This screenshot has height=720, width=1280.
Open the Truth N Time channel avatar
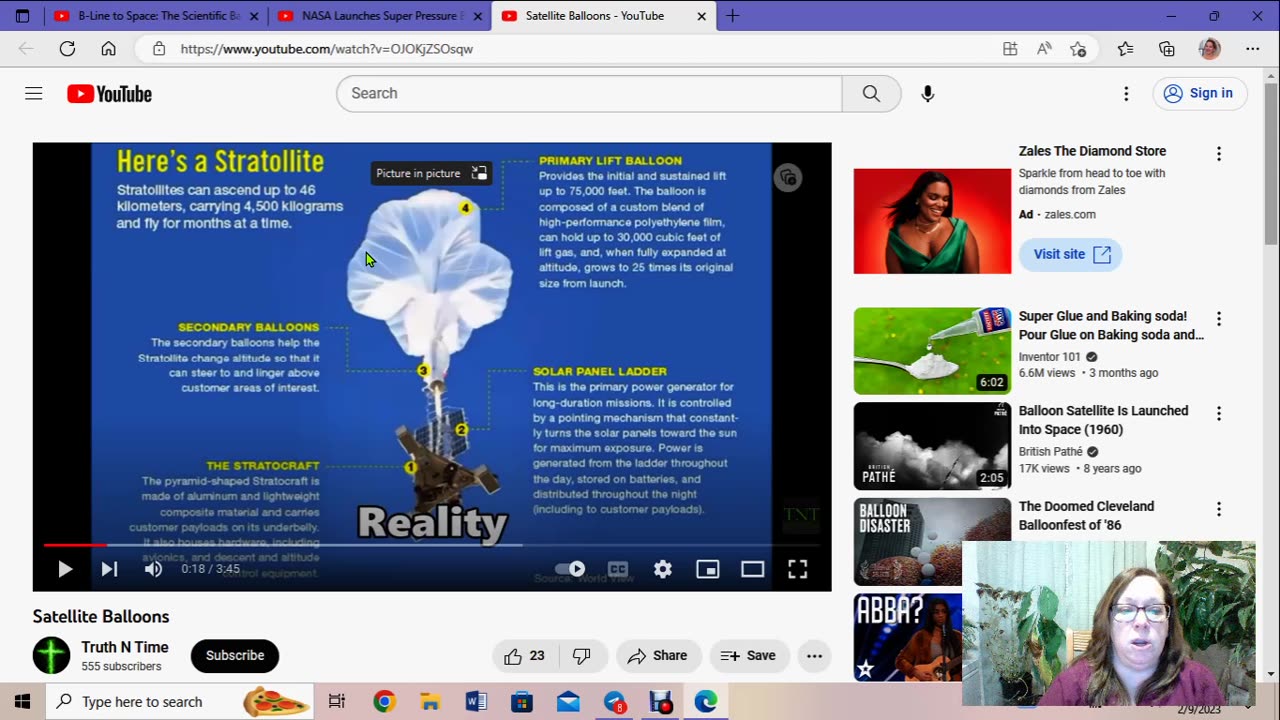51,656
